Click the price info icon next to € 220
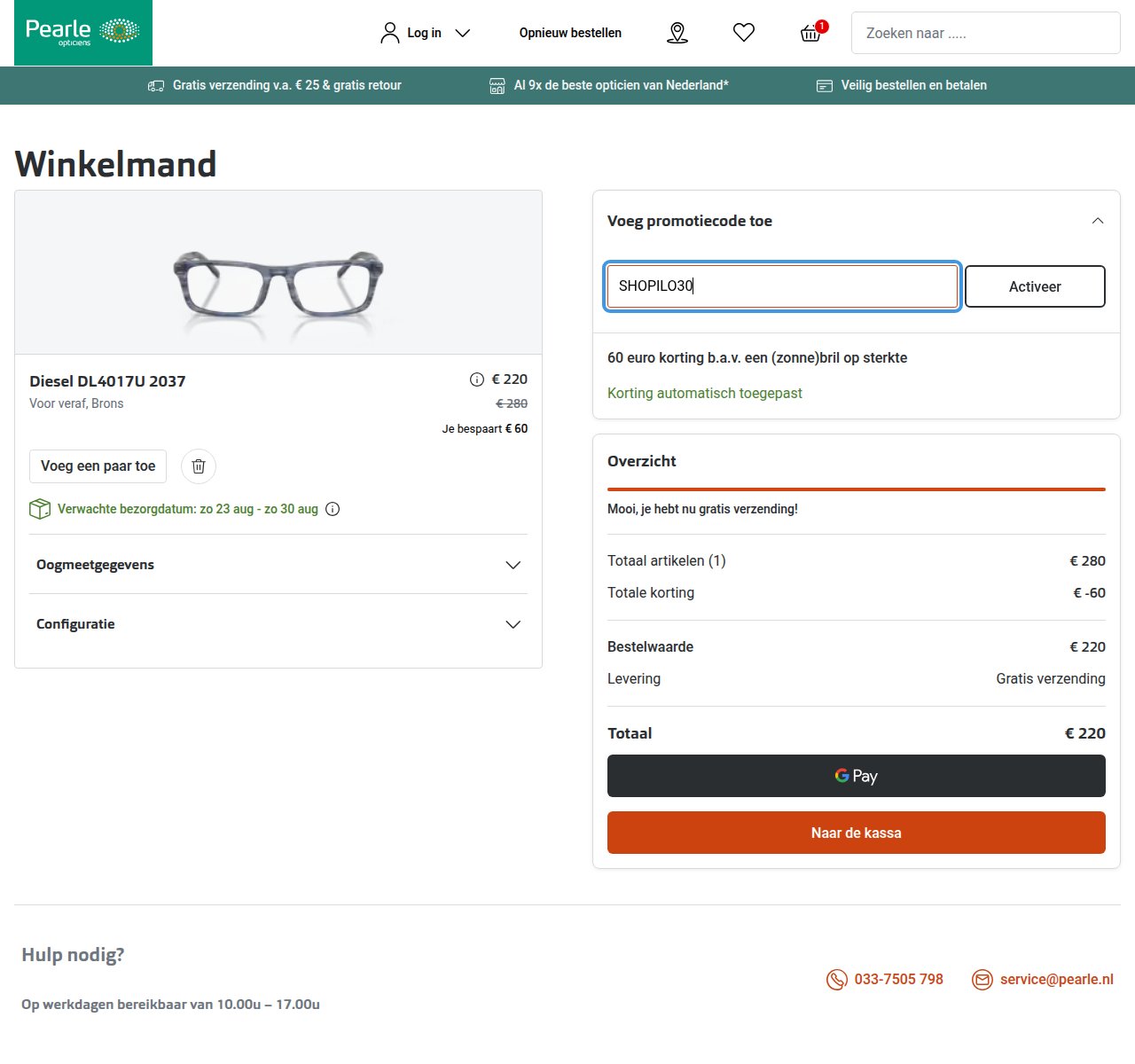 pyautogui.click(x=477, y=379)
